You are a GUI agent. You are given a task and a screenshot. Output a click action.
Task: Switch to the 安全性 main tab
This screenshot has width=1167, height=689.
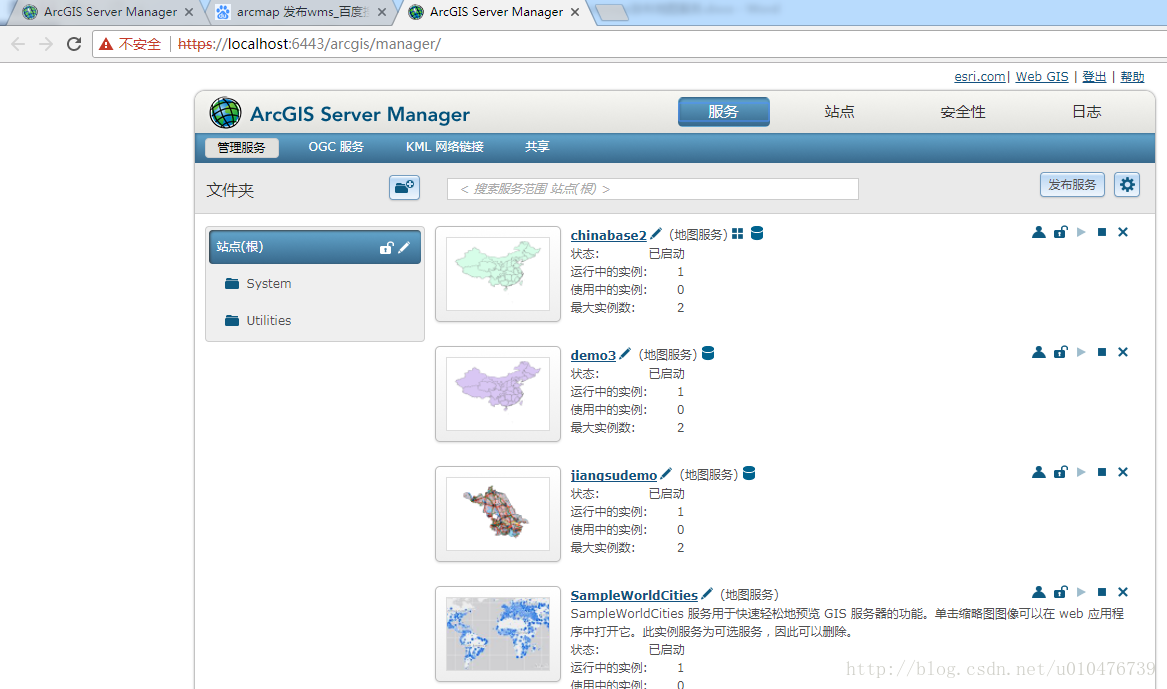pos(963,112)
